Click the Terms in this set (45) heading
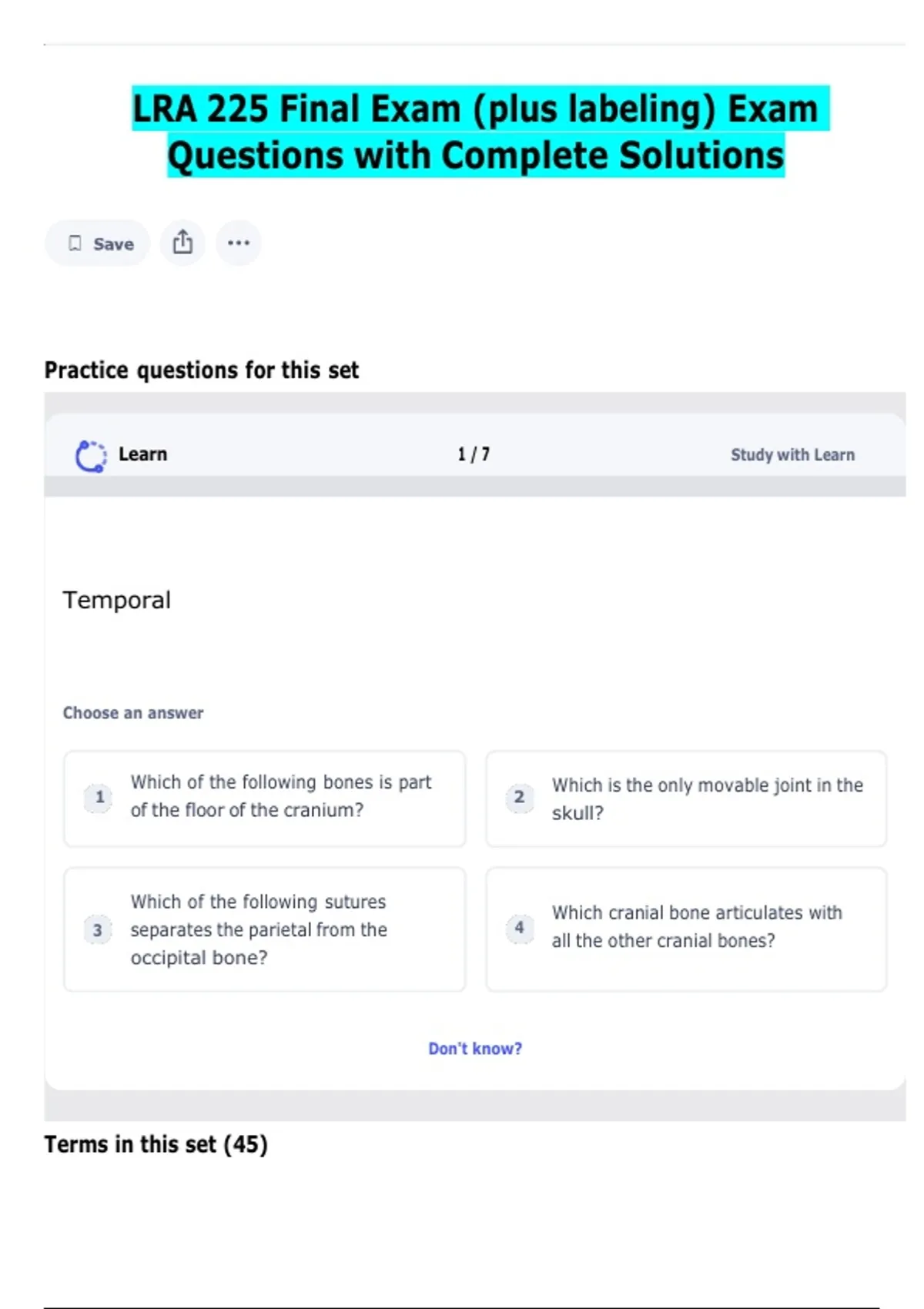 [x=156, y=1144]
